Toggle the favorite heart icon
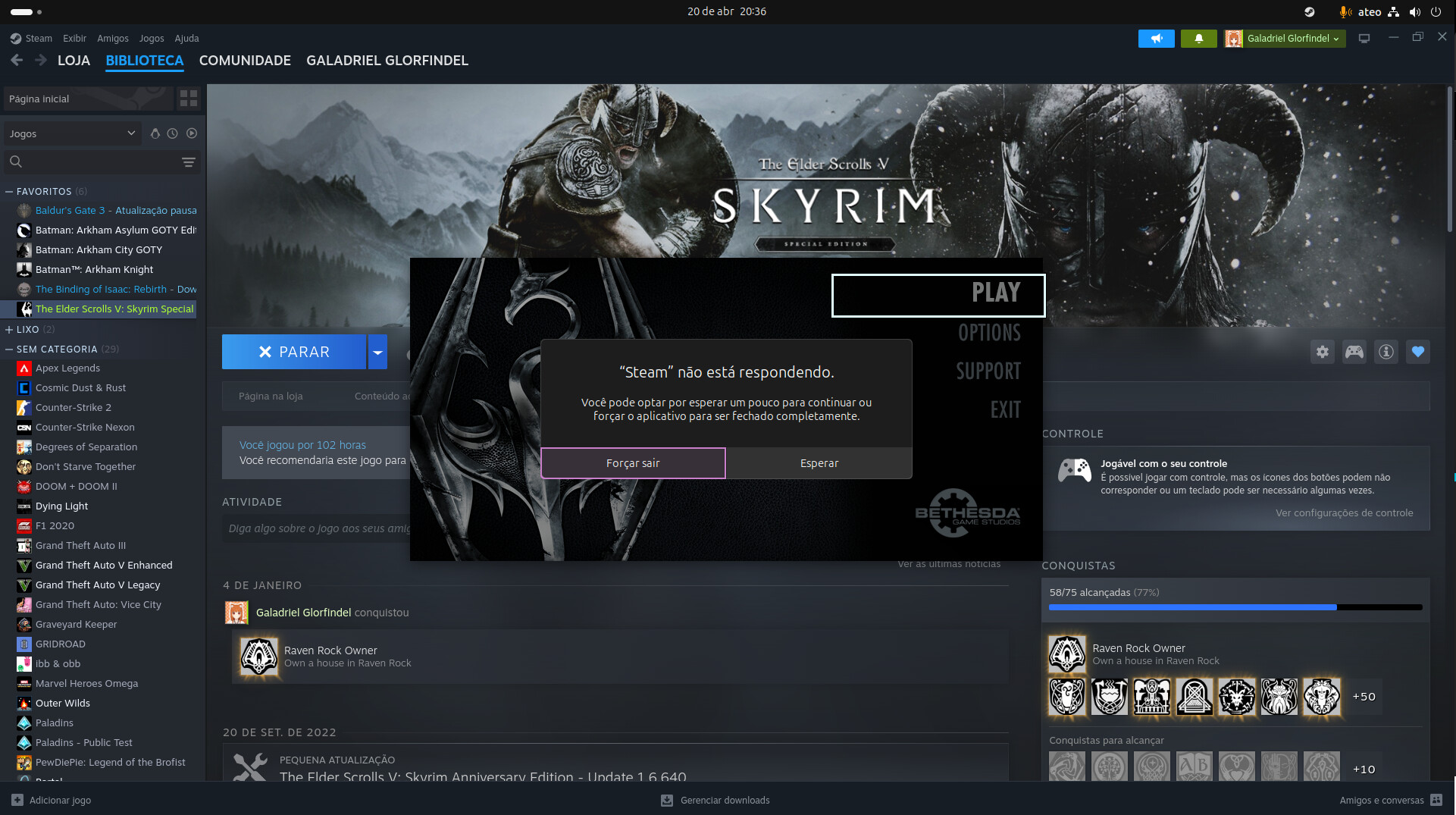Image resolution: width=1456 pixels, height=815 pixels. [1418, 352]
